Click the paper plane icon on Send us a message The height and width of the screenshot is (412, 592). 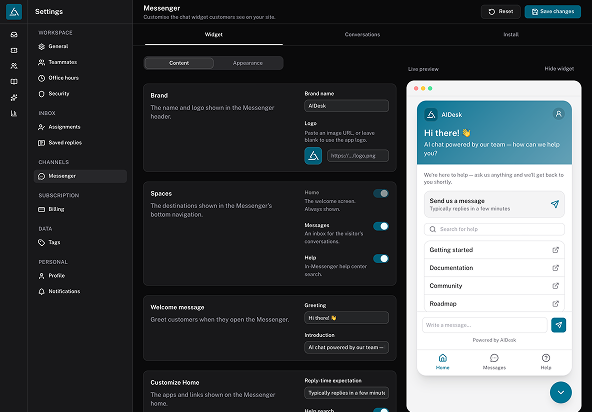pyautogui.click(x=555, y=204)
